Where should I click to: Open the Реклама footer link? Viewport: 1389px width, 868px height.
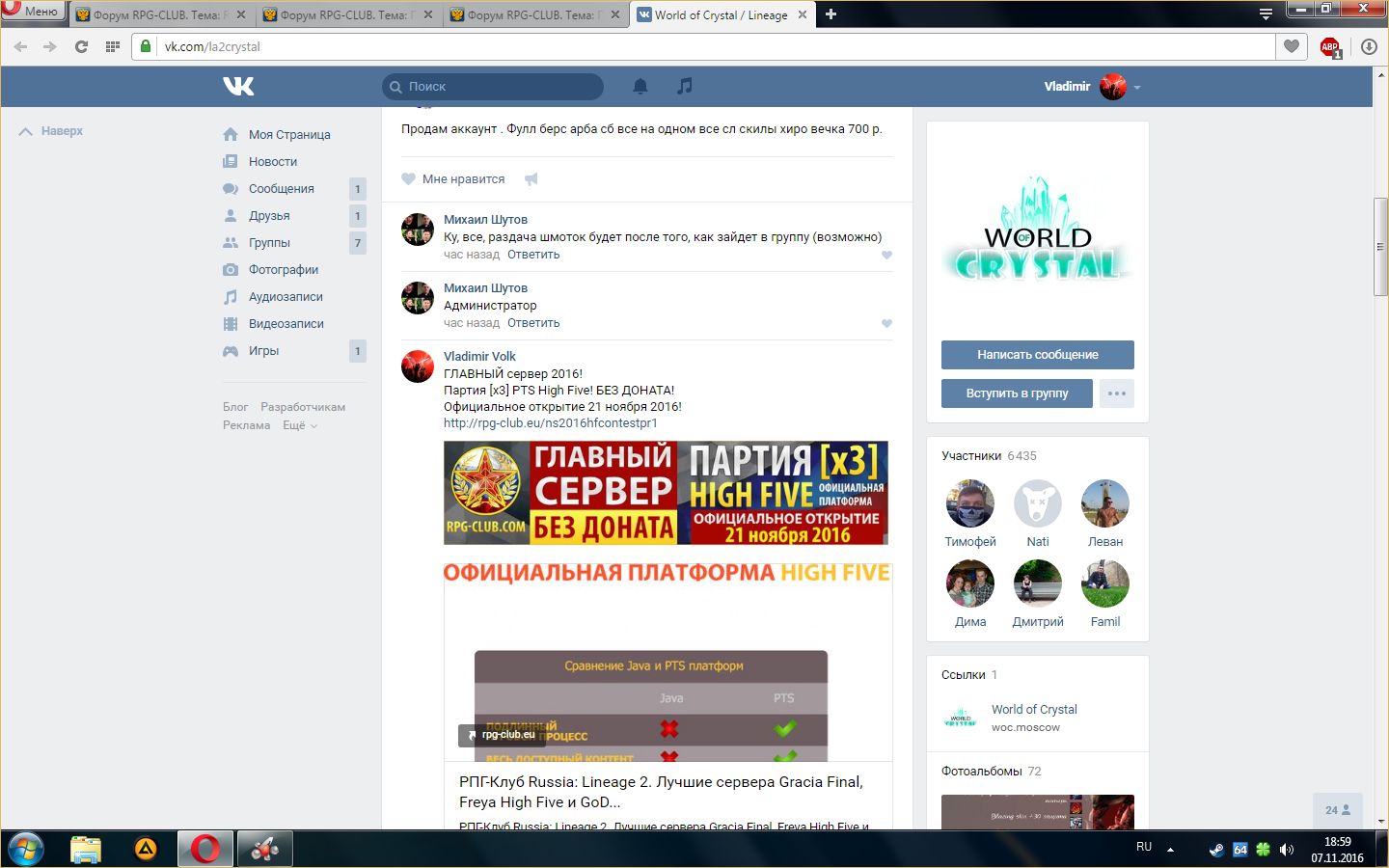click(x=247, y=425)
